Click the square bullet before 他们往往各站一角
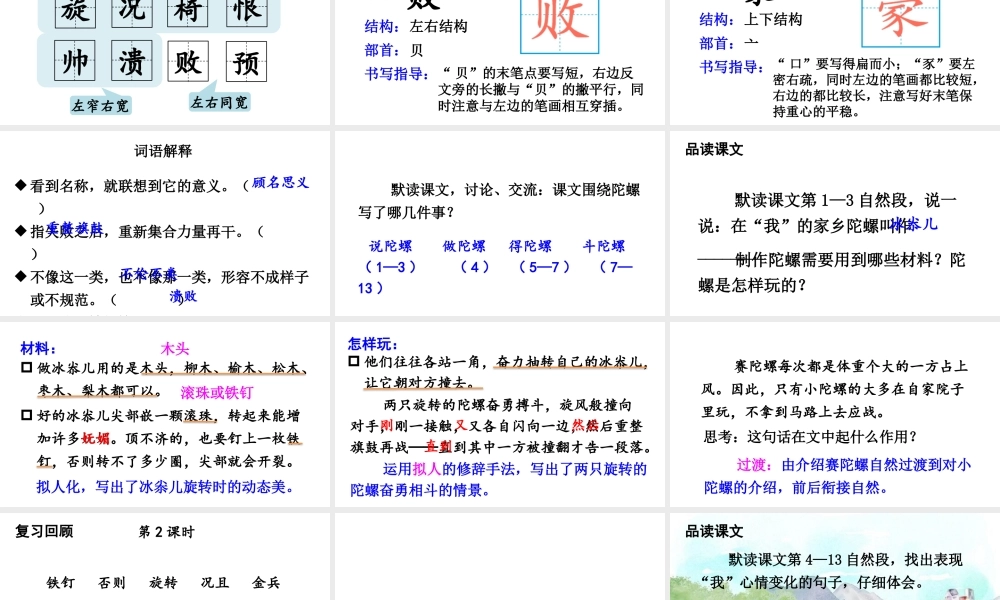 (354, 362)
